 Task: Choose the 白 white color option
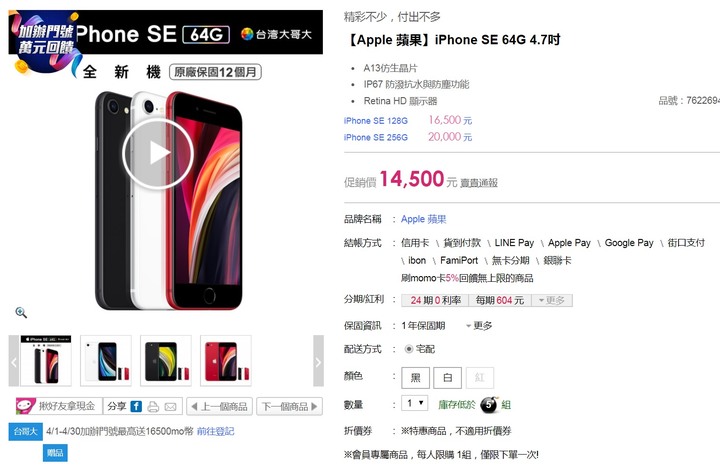[448, 378]
